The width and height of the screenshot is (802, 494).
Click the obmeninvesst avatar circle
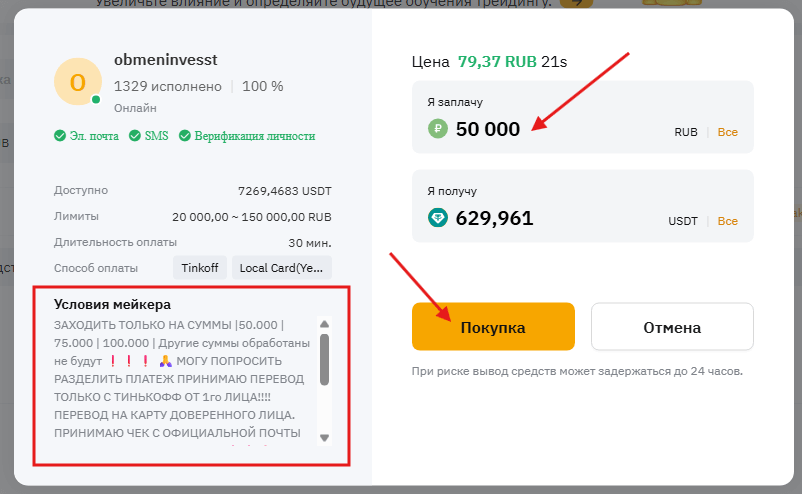[78, 81]
